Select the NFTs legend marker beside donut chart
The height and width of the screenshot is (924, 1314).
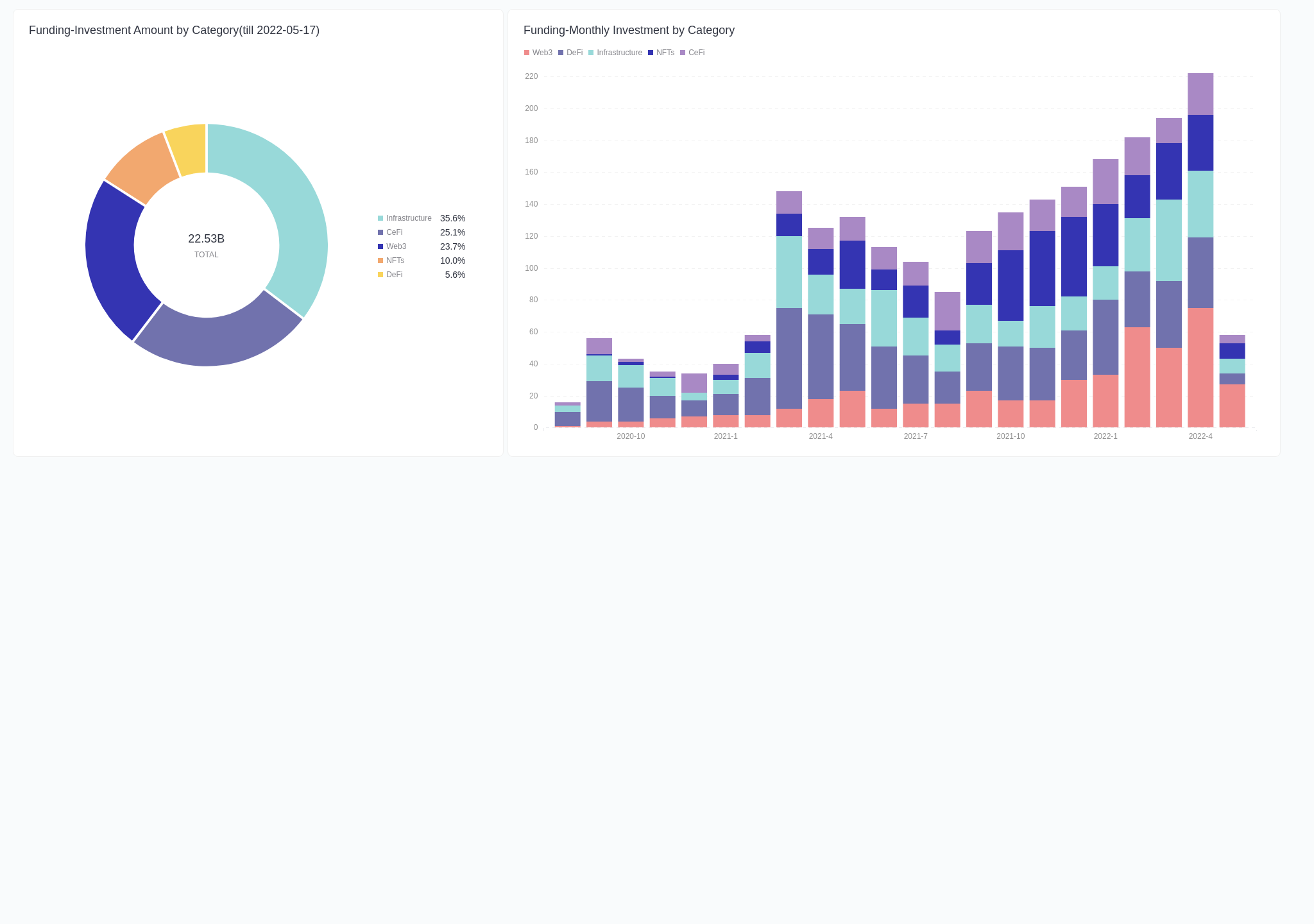point(381,261)
